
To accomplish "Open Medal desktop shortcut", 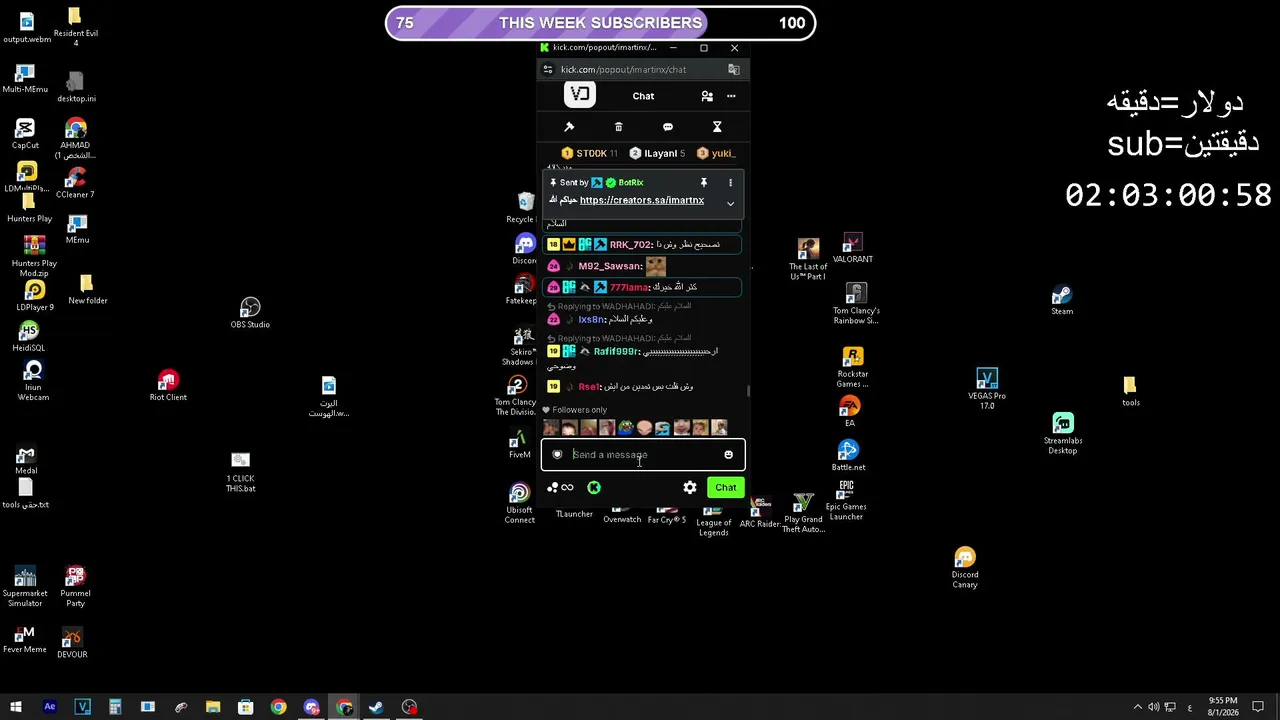I will [x=26, y=460].
